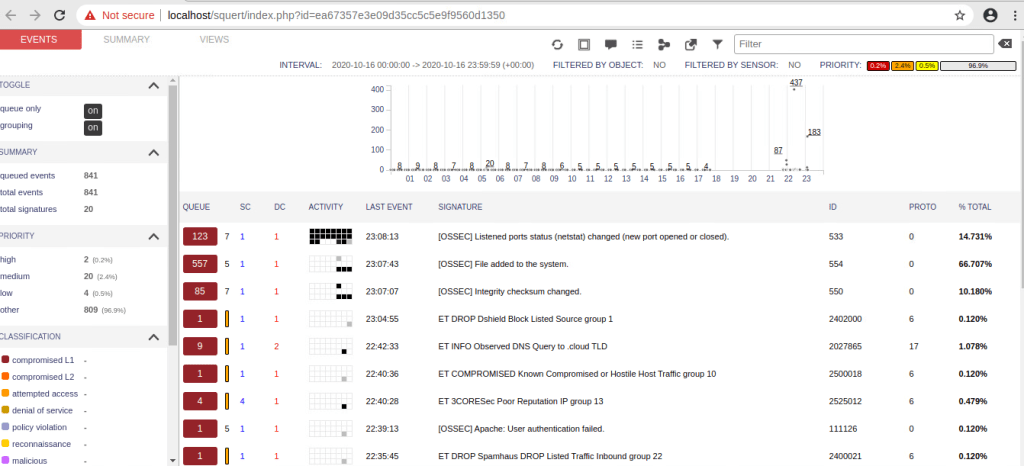Screen dimensions: 1024x466
Task: Click the 557 queue button for File added
Action: 198,264
